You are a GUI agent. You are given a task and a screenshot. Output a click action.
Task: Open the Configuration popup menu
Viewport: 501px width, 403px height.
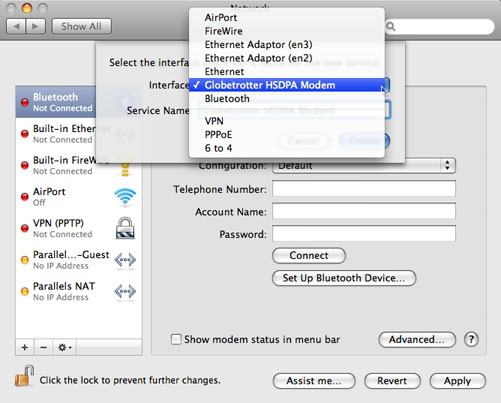[364, 165]
